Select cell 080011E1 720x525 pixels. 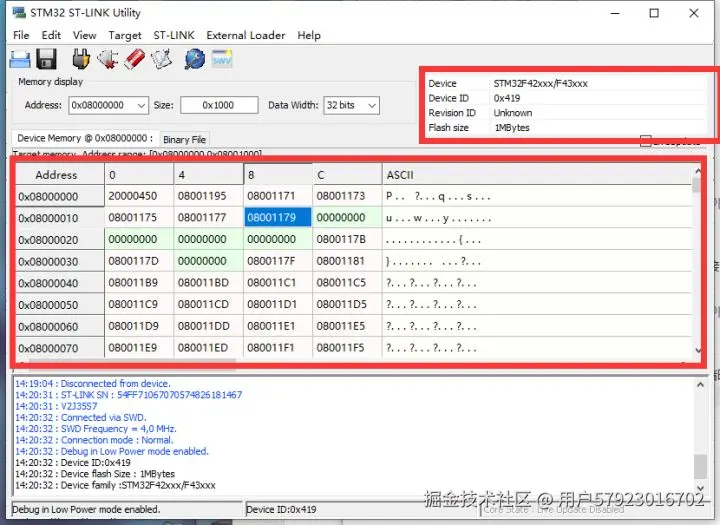tap(278, 326)
